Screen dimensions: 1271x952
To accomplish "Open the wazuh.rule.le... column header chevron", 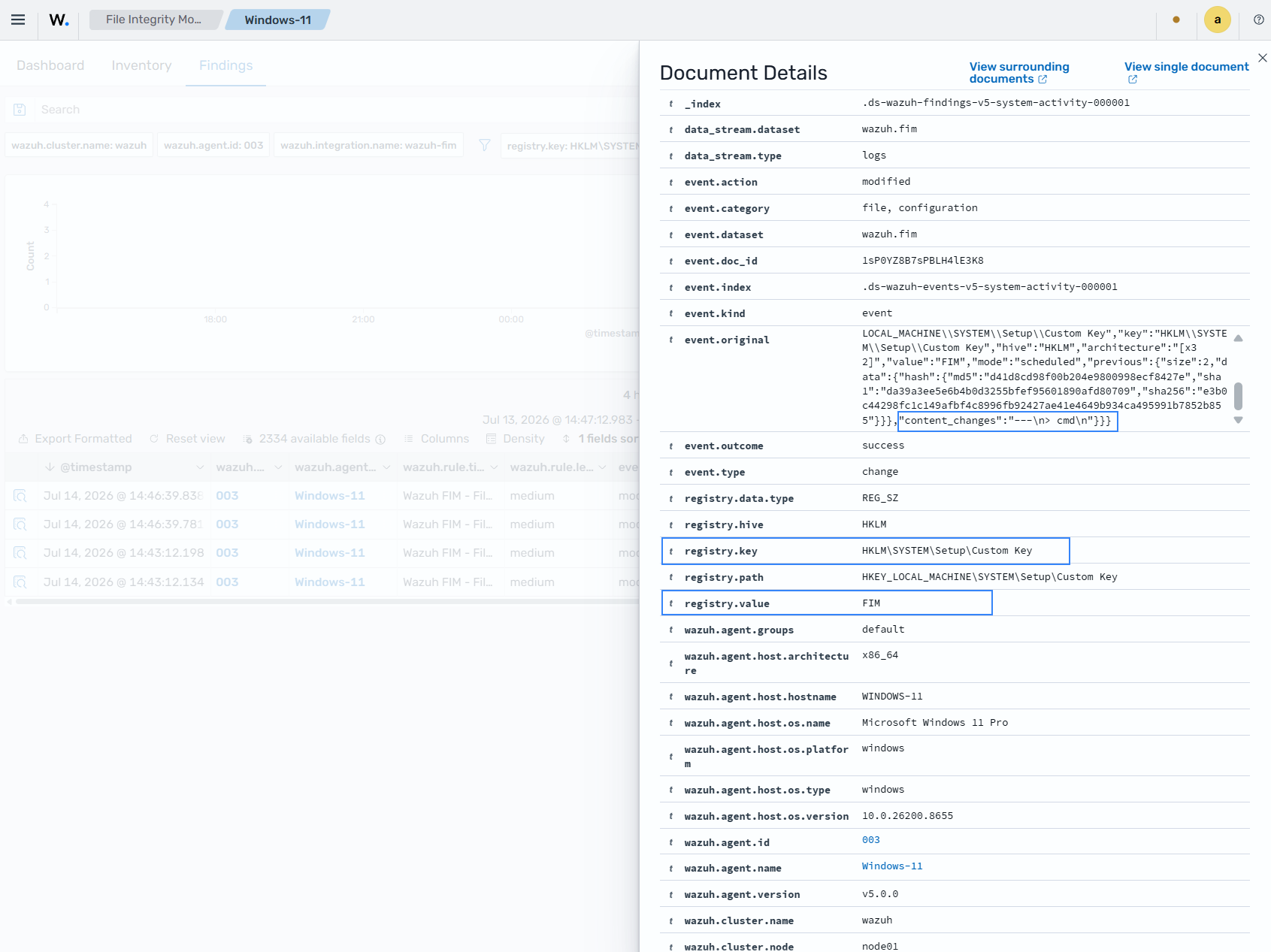I will tap(602, 467).
